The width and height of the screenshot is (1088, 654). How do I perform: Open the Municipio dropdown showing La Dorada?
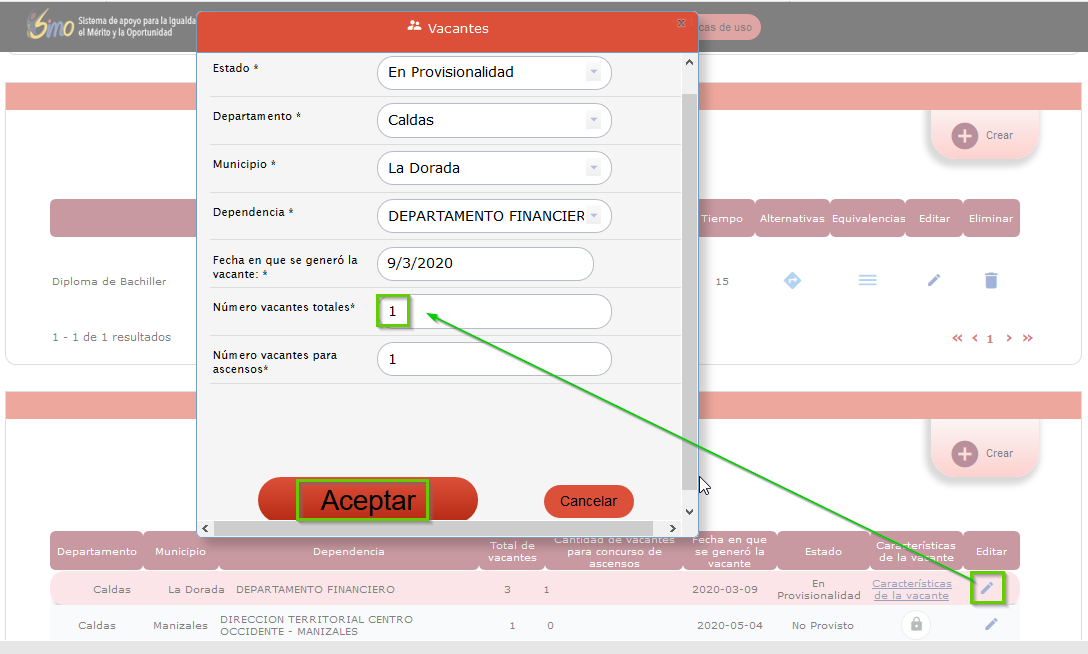[593, 168]
